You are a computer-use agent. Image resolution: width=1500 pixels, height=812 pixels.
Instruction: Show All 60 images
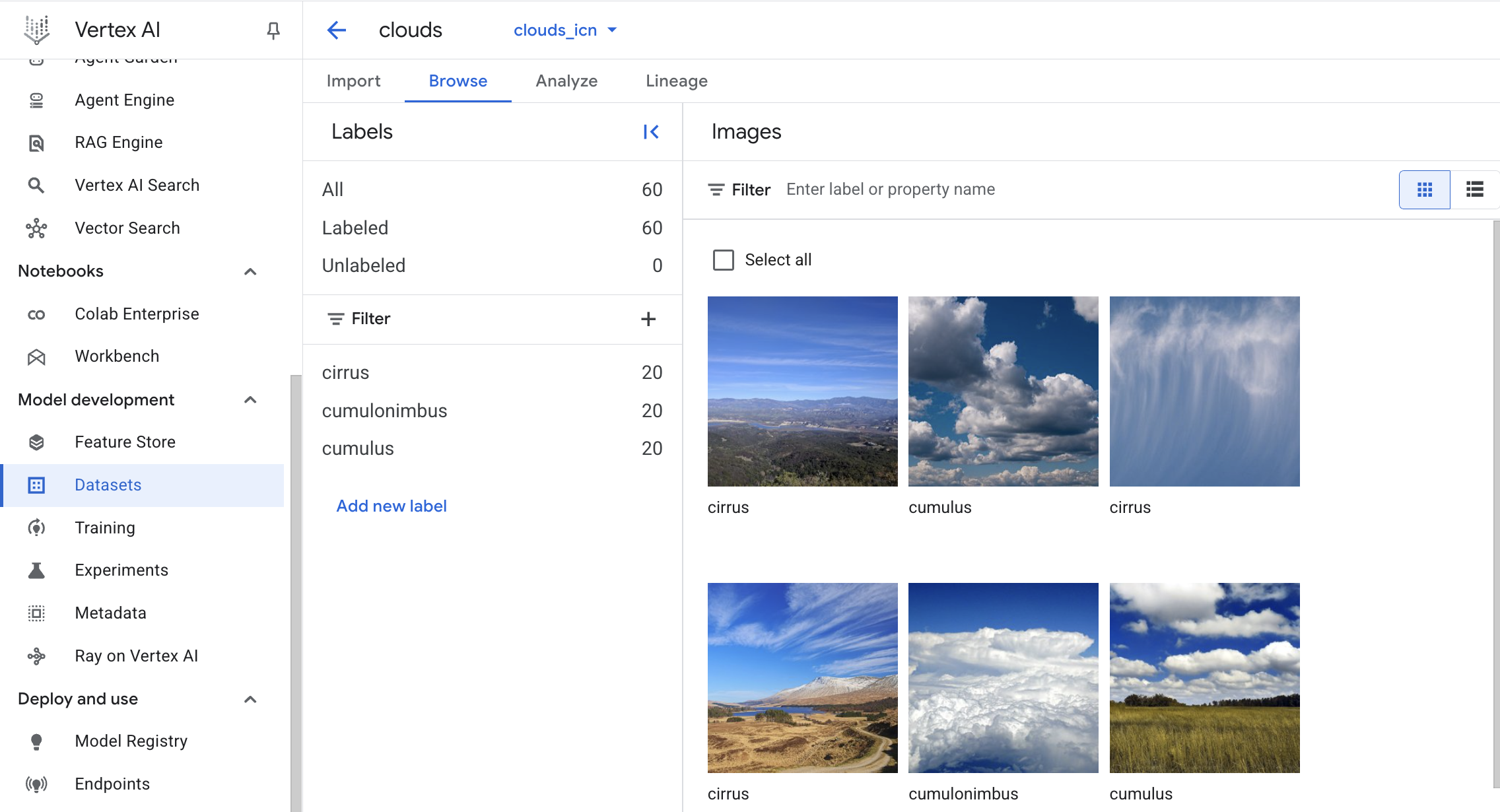(493, 190)
